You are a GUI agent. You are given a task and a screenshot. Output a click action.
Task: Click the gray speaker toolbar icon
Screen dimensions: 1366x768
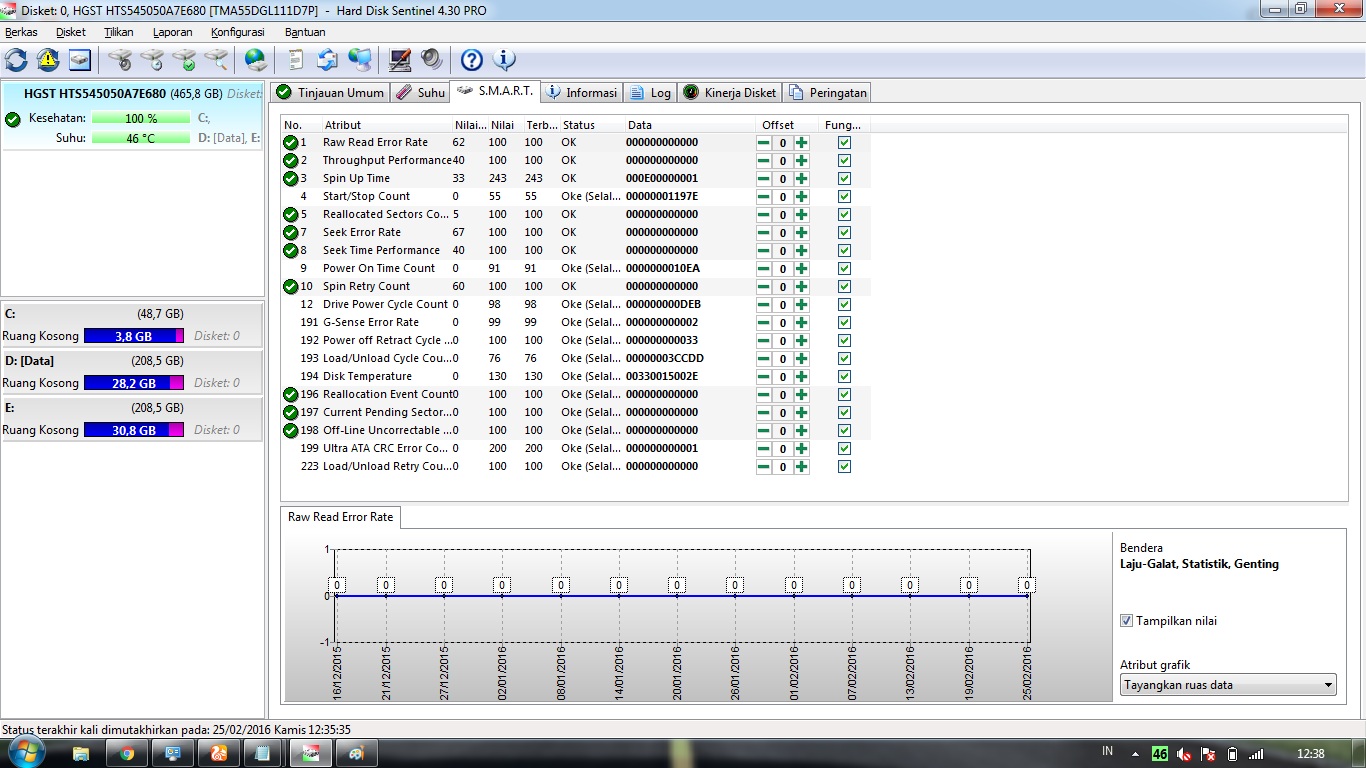pos(432,60)
